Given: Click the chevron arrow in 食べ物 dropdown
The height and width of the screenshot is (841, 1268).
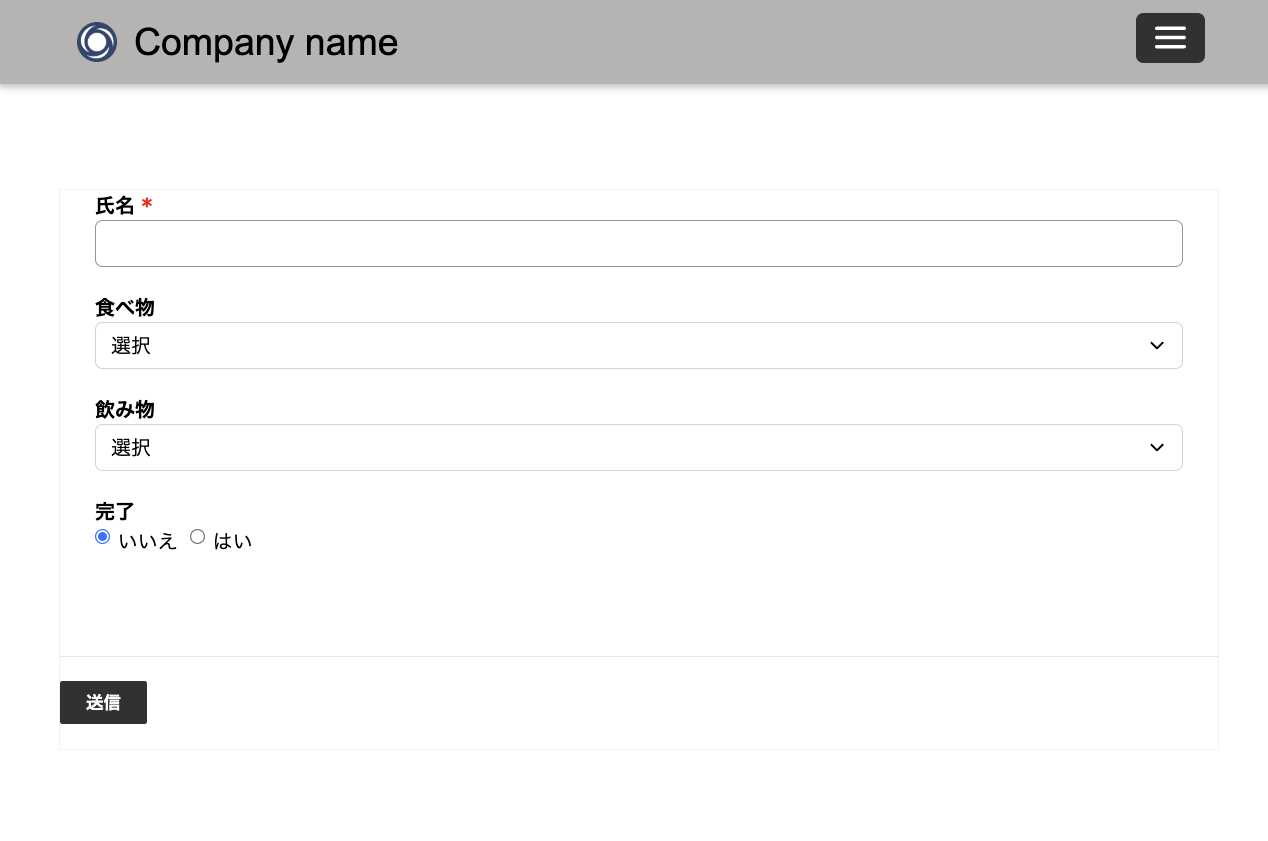Looking at the screenshot, I should point(1157,345).
